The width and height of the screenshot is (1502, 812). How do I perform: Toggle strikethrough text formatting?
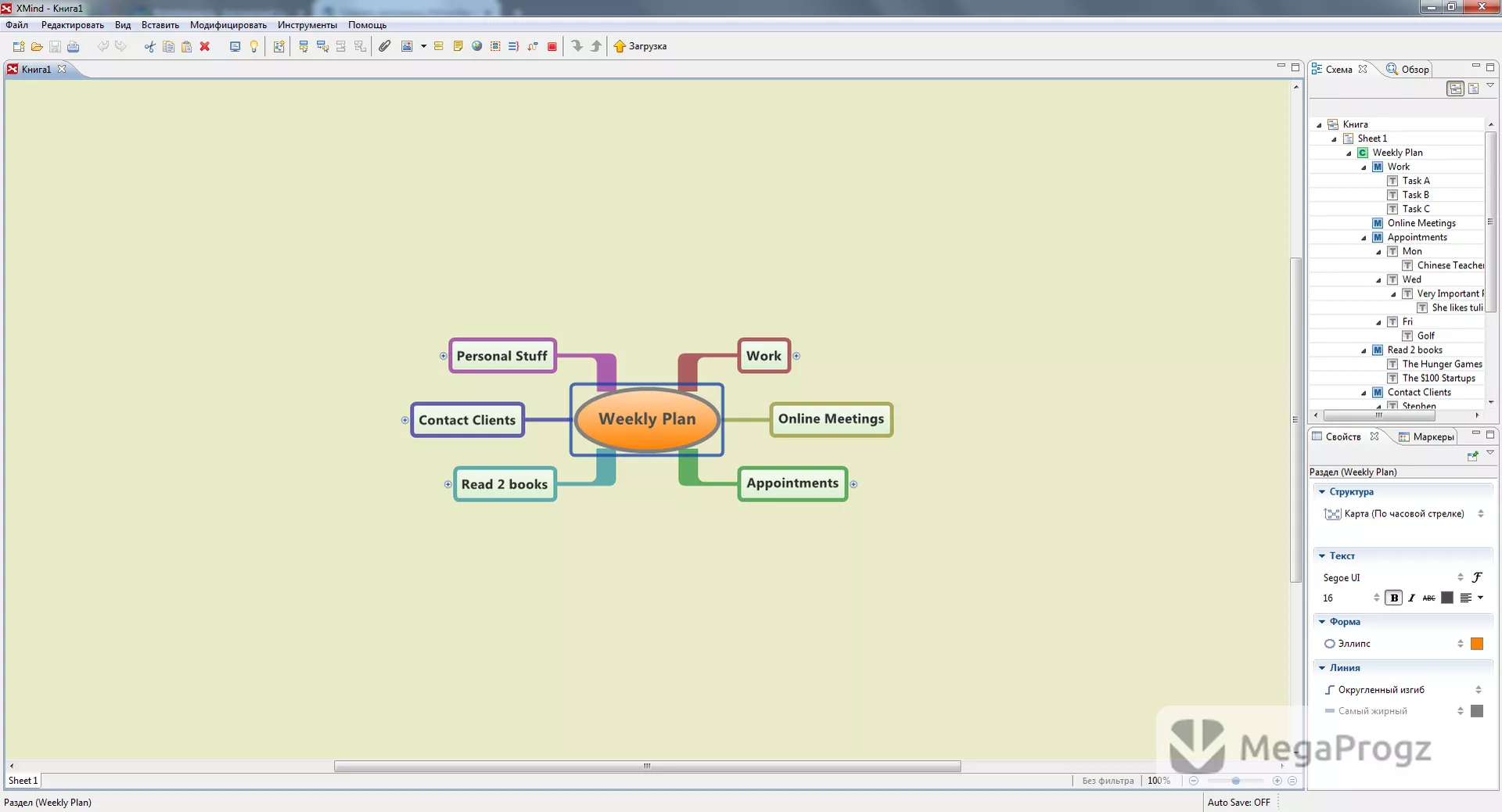pos(1428,598)
